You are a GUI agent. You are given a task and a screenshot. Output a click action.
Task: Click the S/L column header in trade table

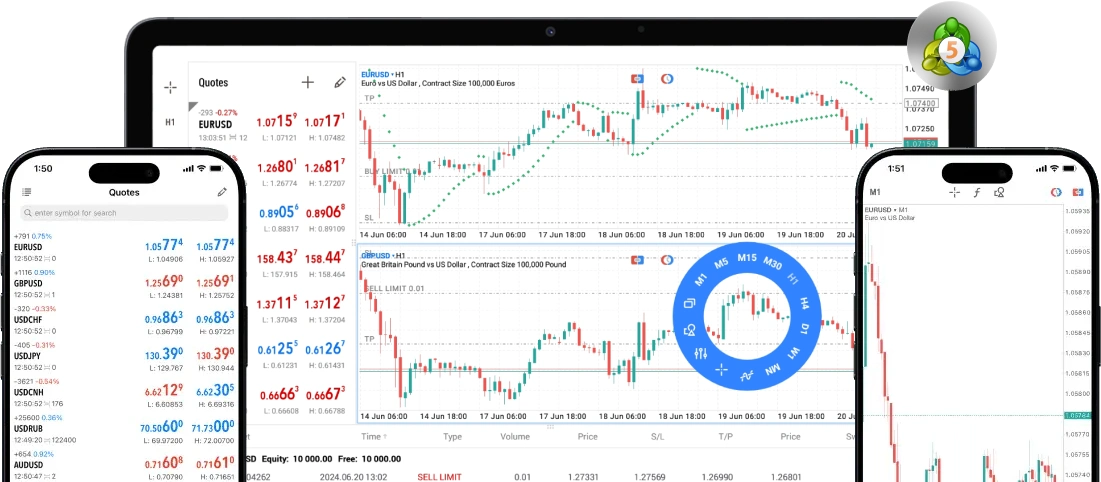coord(657,436)
